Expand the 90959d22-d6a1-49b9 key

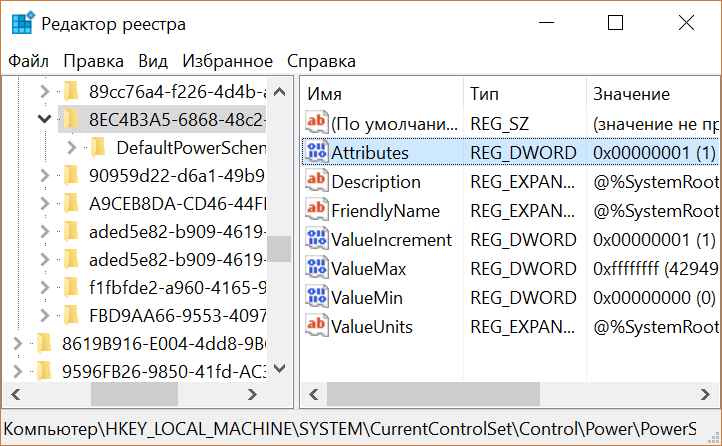45,175
